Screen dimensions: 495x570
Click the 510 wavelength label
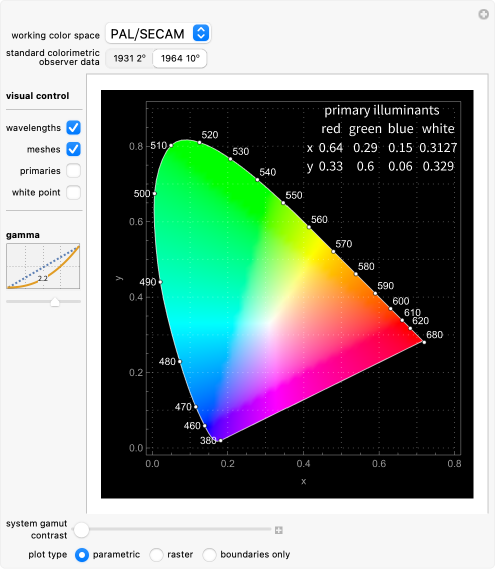pyautogui.click(x=158, y=146)
